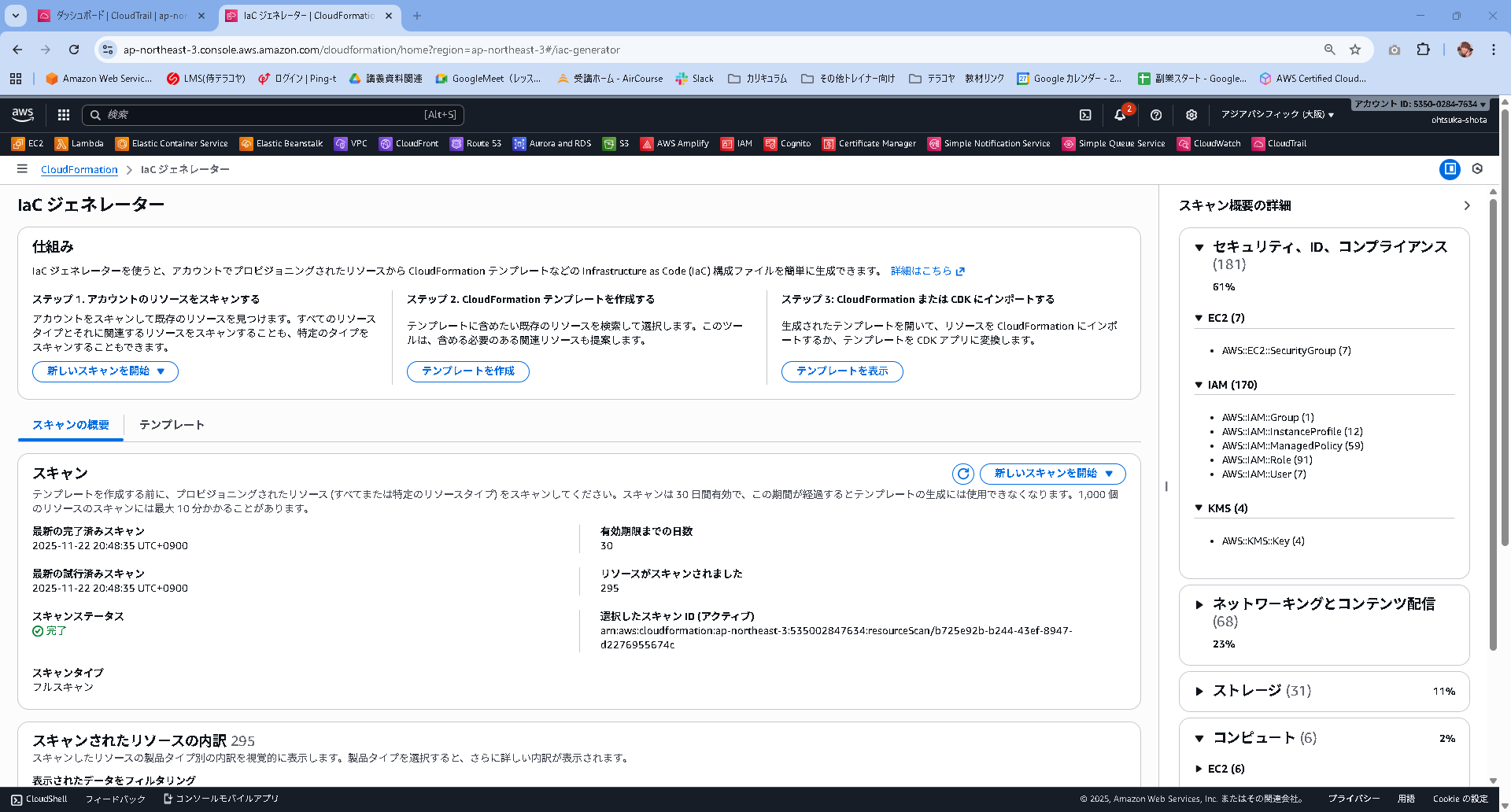Viewport: 1511px width, 812px height.
Task: Open the tutorial help panel icon
Action: click(1477, 169)
